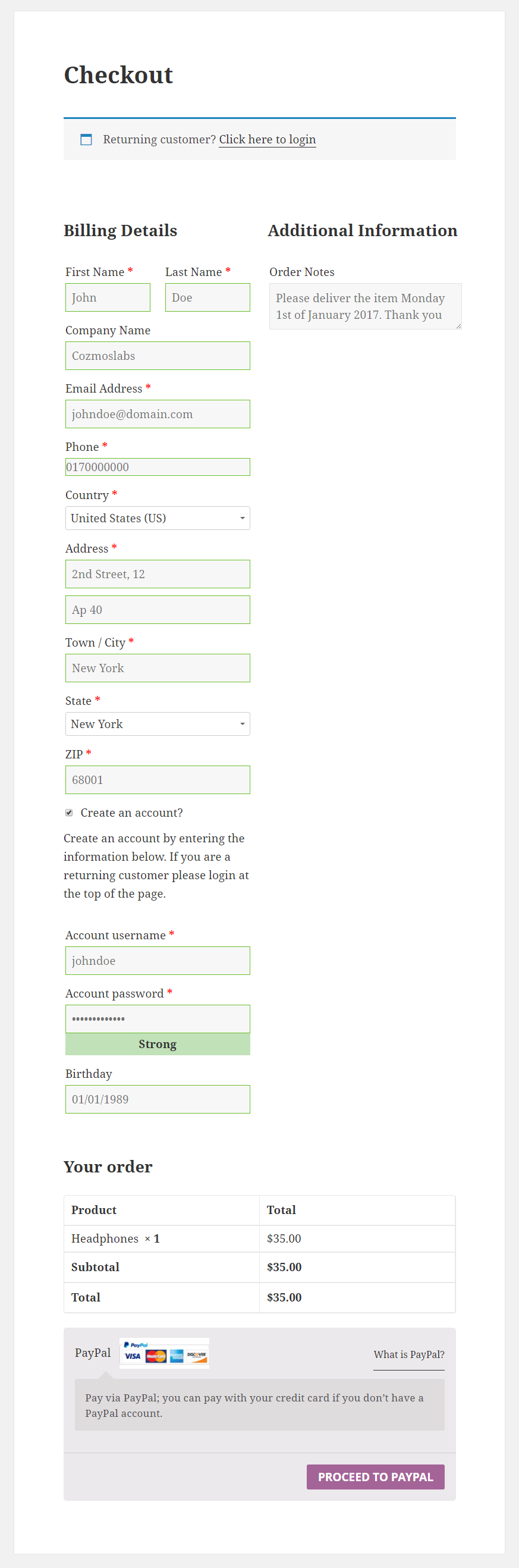Screen dimensions: 519x1568
Task: Click the PayPal credit cards logo image
Action: tap(164, 1353)
